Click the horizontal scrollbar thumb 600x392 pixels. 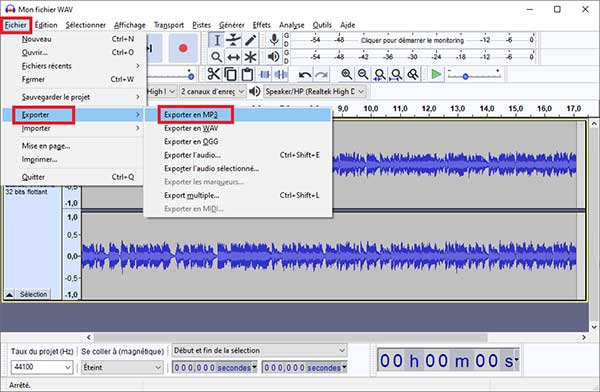click(x=291, y=337)
